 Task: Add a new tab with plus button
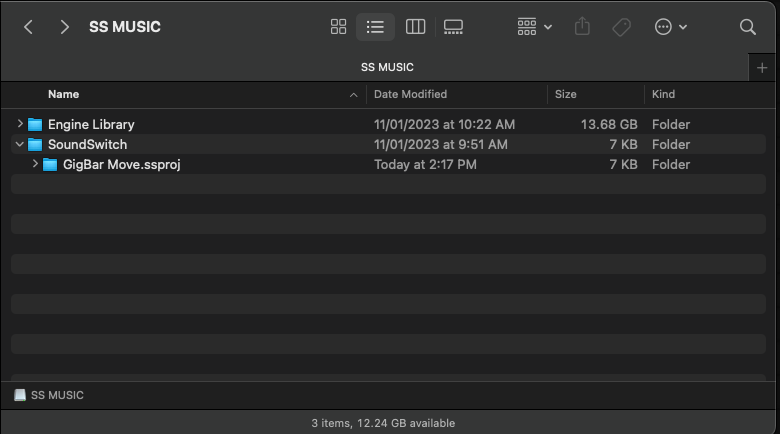coord(762,68)
